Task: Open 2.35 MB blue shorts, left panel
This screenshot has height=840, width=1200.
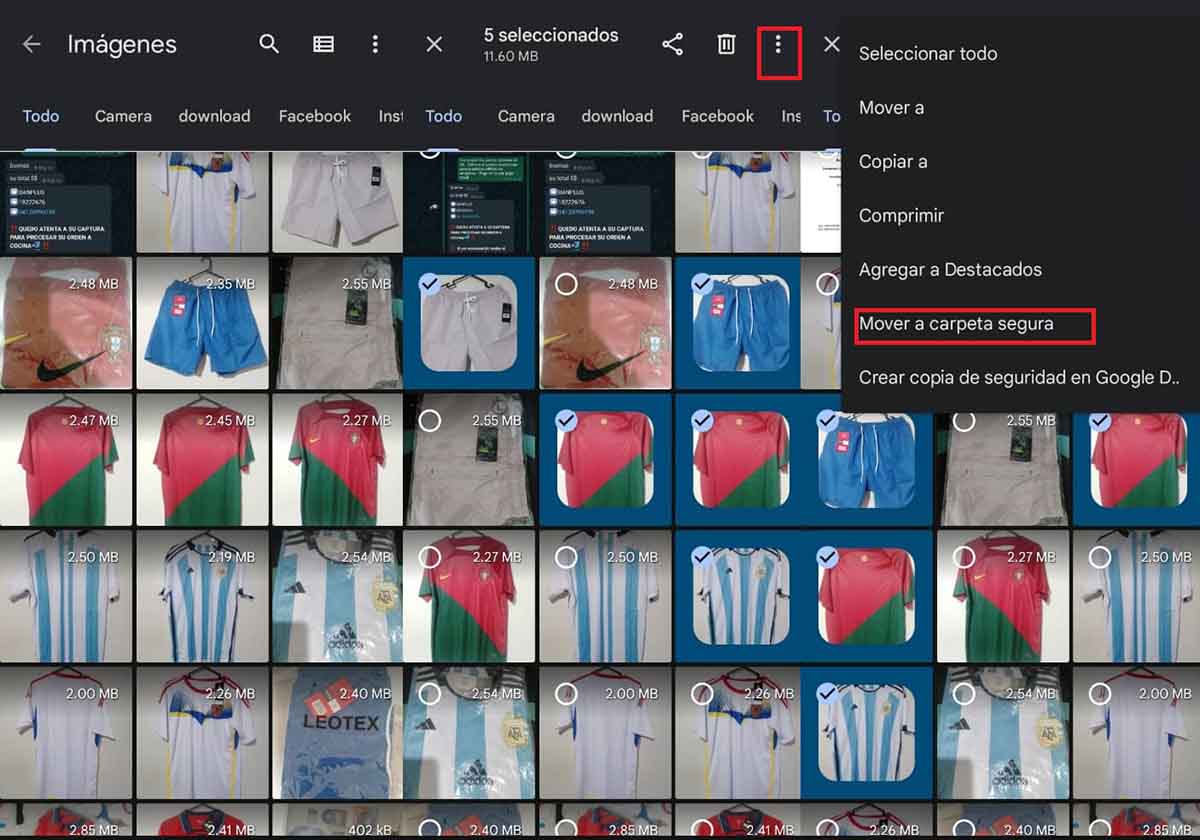Action: tap(202, 323)
